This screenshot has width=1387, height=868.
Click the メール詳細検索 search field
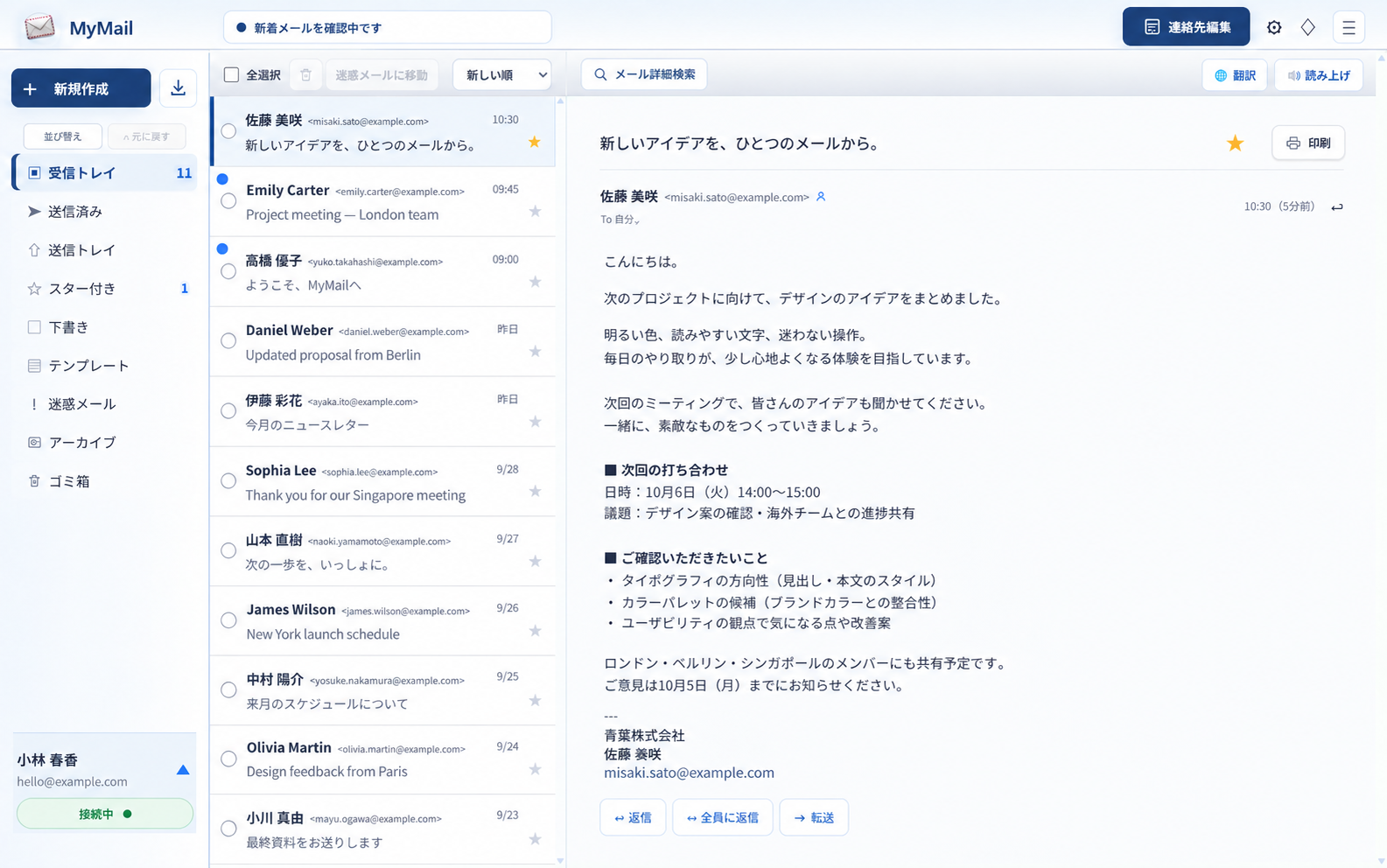(644, 74)
